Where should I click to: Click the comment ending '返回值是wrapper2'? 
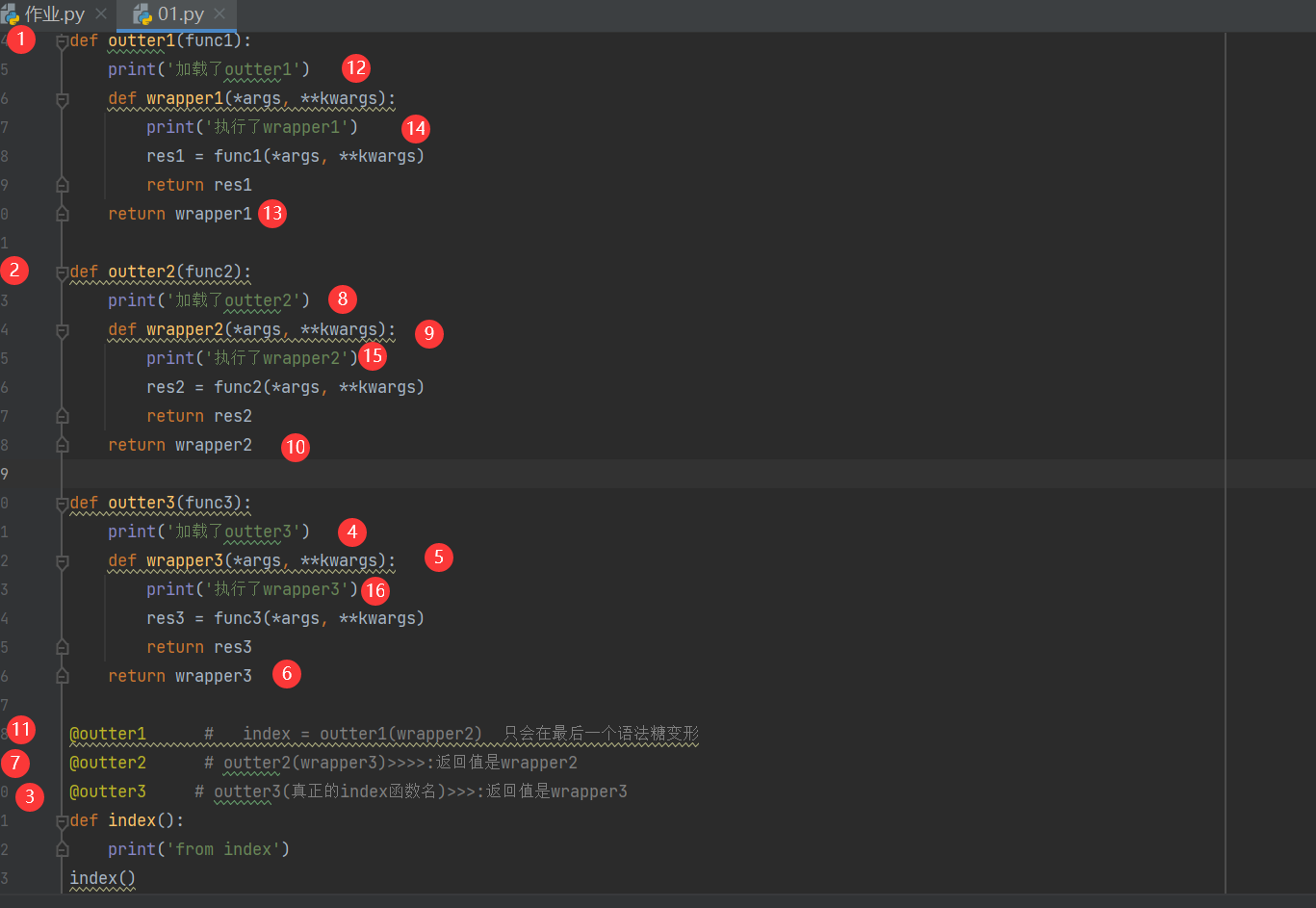pos(391,763)
